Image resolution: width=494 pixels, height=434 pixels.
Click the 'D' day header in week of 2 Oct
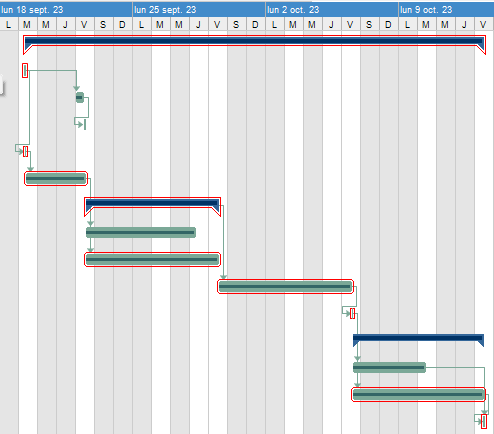[x=388, y=24]
